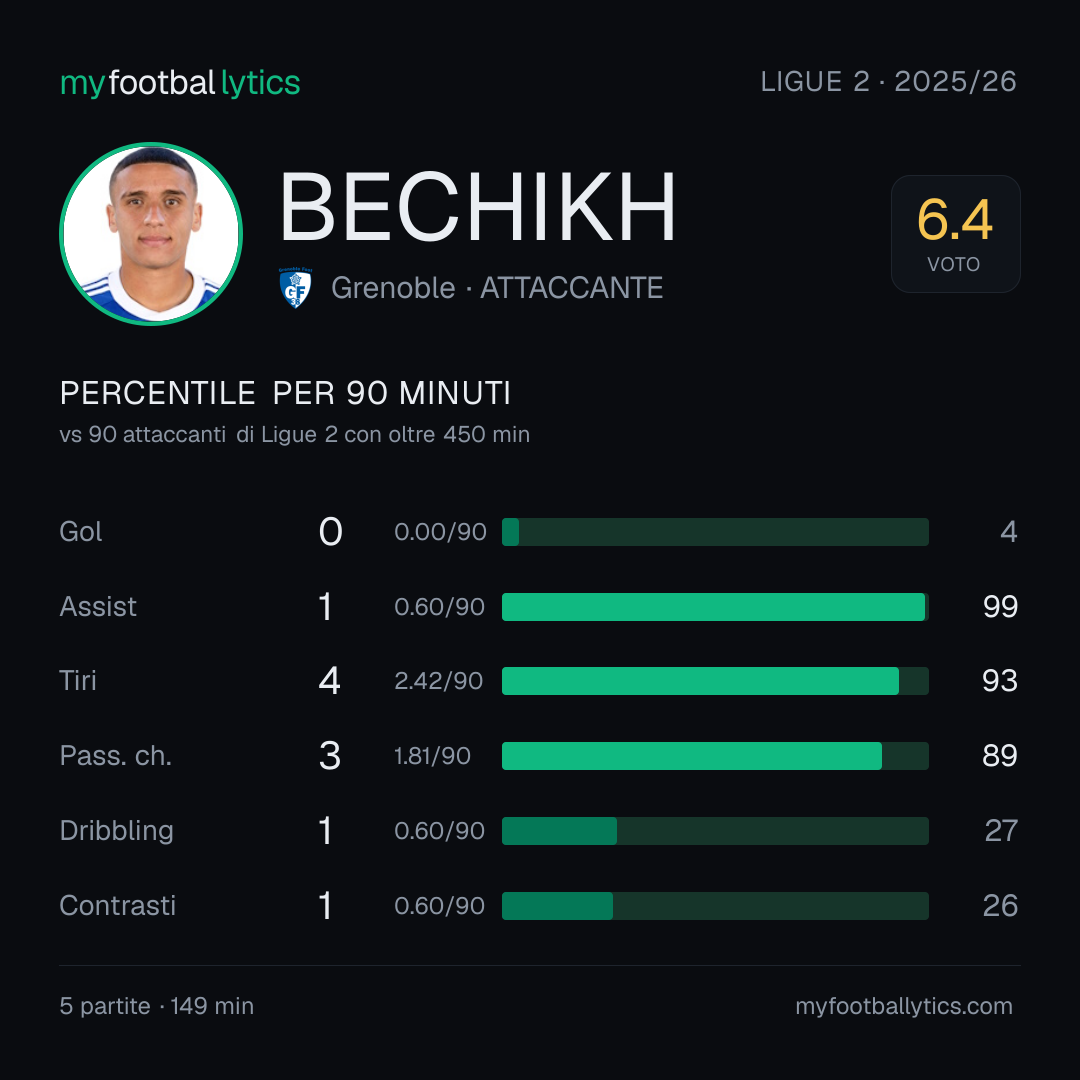Click the Pass. ch. percentile bar
This screenshot has width=1080, height=1080.
pyautogui.click(x=715, y=756)
